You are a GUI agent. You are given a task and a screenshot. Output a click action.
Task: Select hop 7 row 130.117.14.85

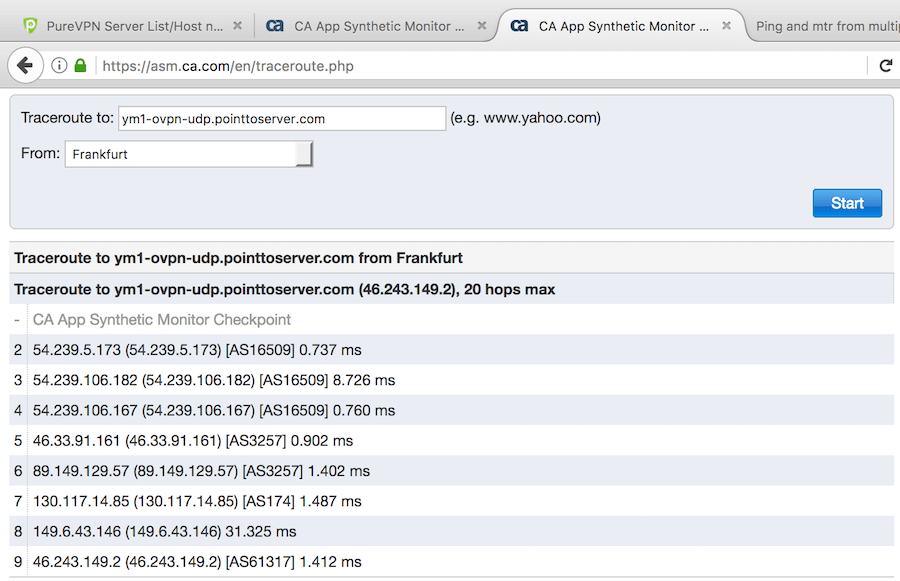pyautogui.click(x=451, y=501)
